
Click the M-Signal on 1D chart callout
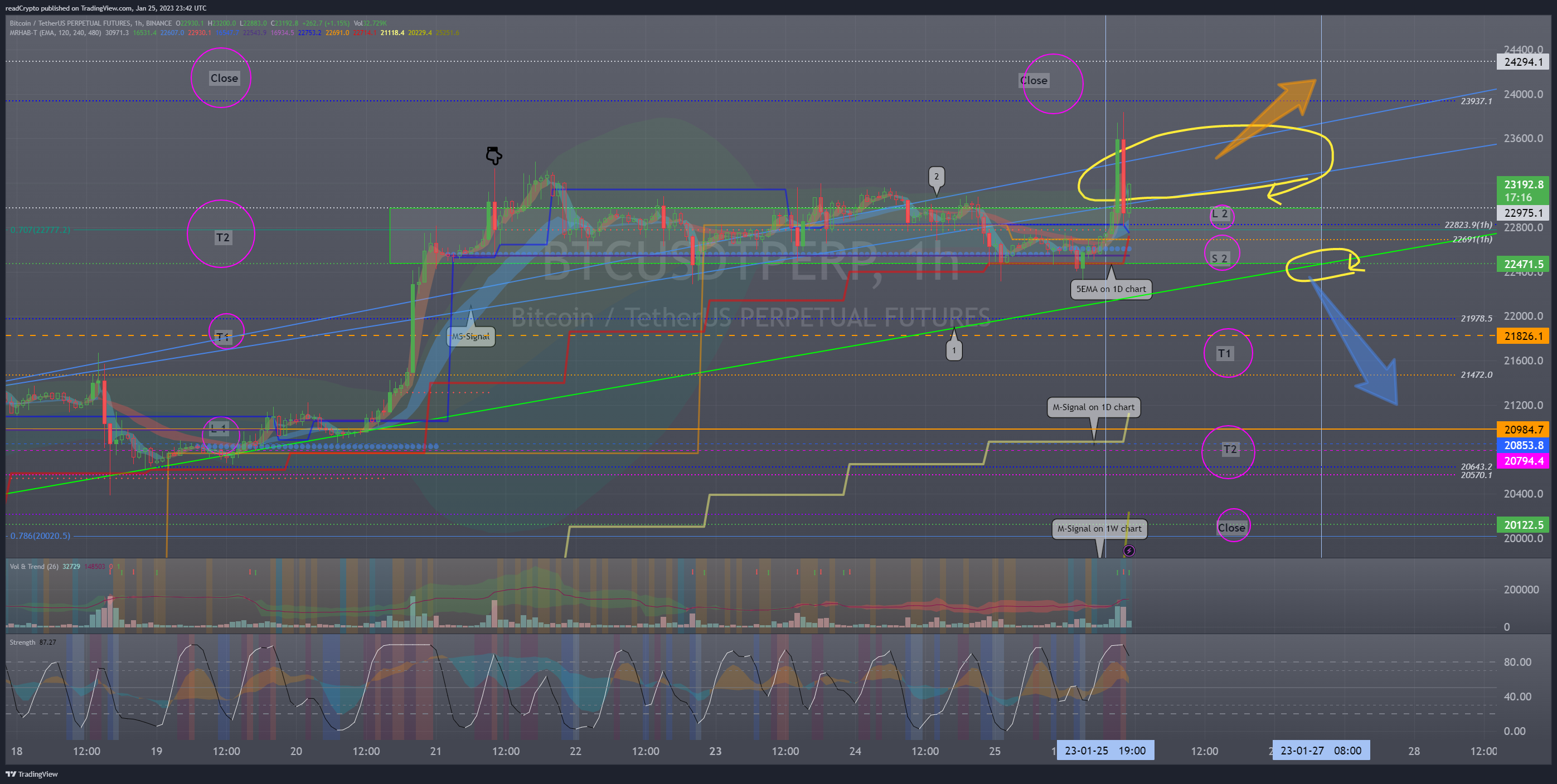(x=1093, y=407)
